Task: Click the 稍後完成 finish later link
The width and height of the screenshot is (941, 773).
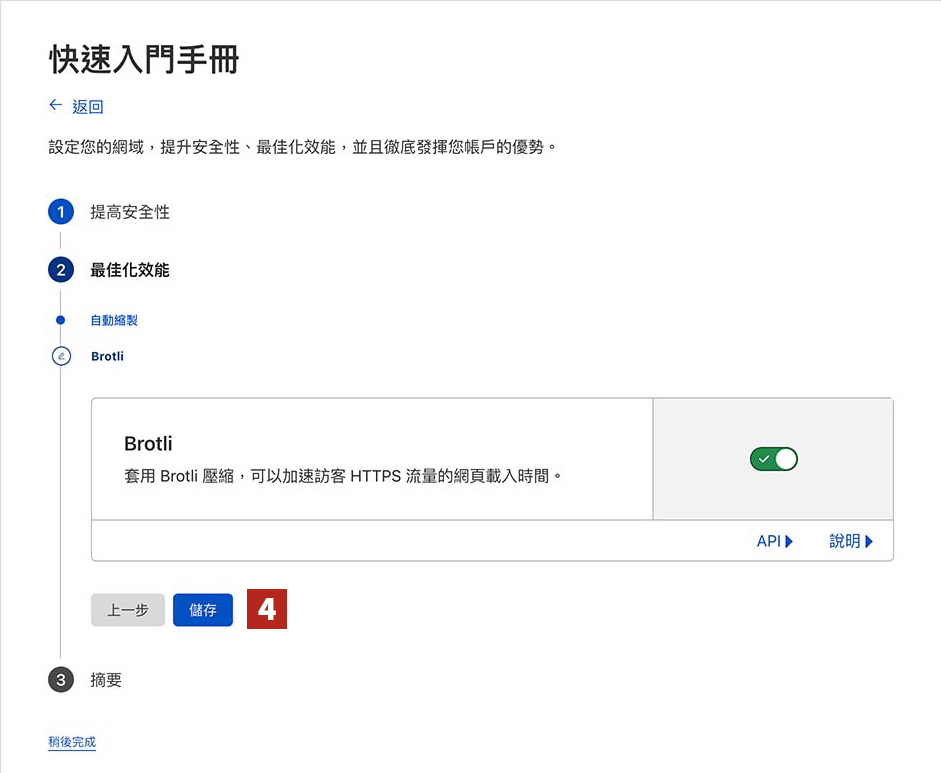Action: tap(72, 742)
